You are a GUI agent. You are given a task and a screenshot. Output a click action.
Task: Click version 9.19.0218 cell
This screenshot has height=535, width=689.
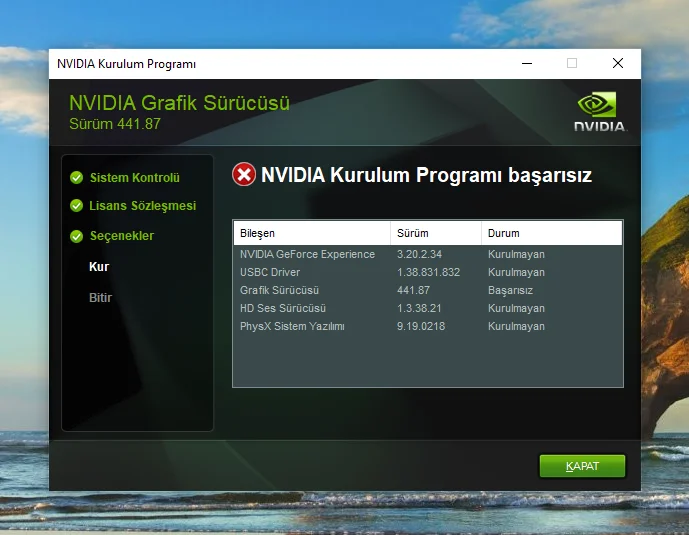(421, 326)
